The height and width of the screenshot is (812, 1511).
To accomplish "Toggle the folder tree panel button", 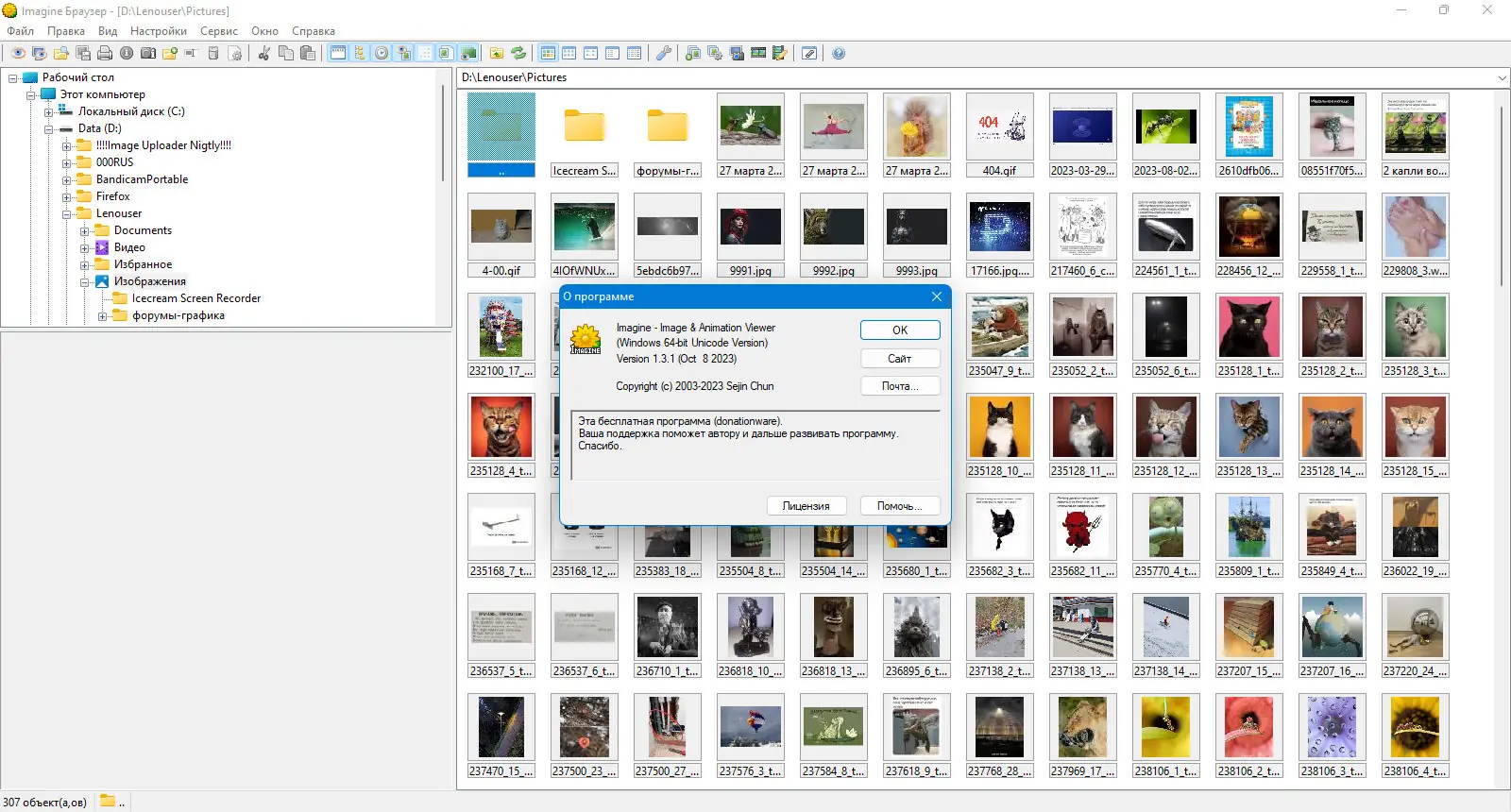I will tap(360, 53).
